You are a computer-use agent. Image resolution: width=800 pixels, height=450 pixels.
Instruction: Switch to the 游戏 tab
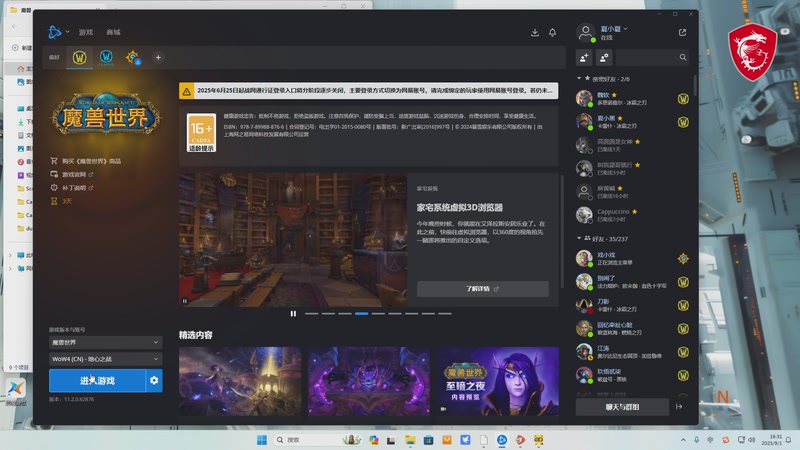tap(86, 32)
